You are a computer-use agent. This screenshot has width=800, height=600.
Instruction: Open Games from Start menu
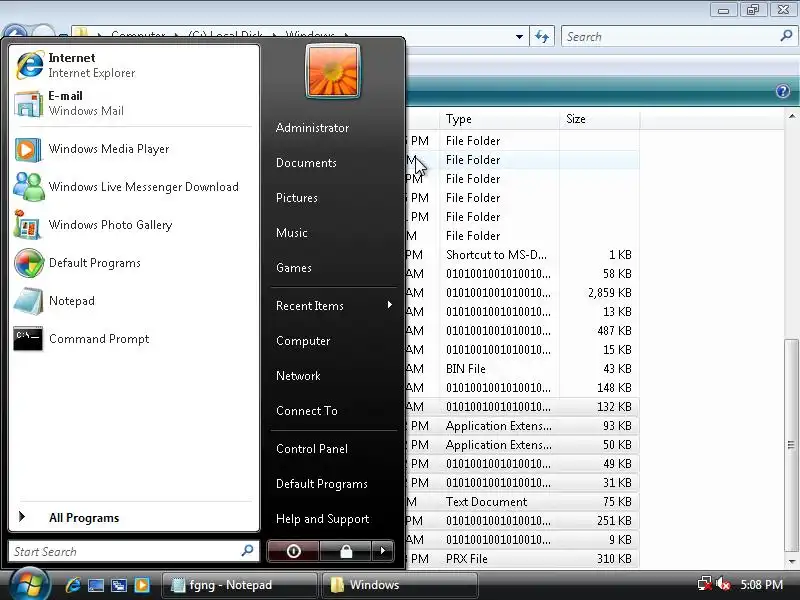point(293,268)
